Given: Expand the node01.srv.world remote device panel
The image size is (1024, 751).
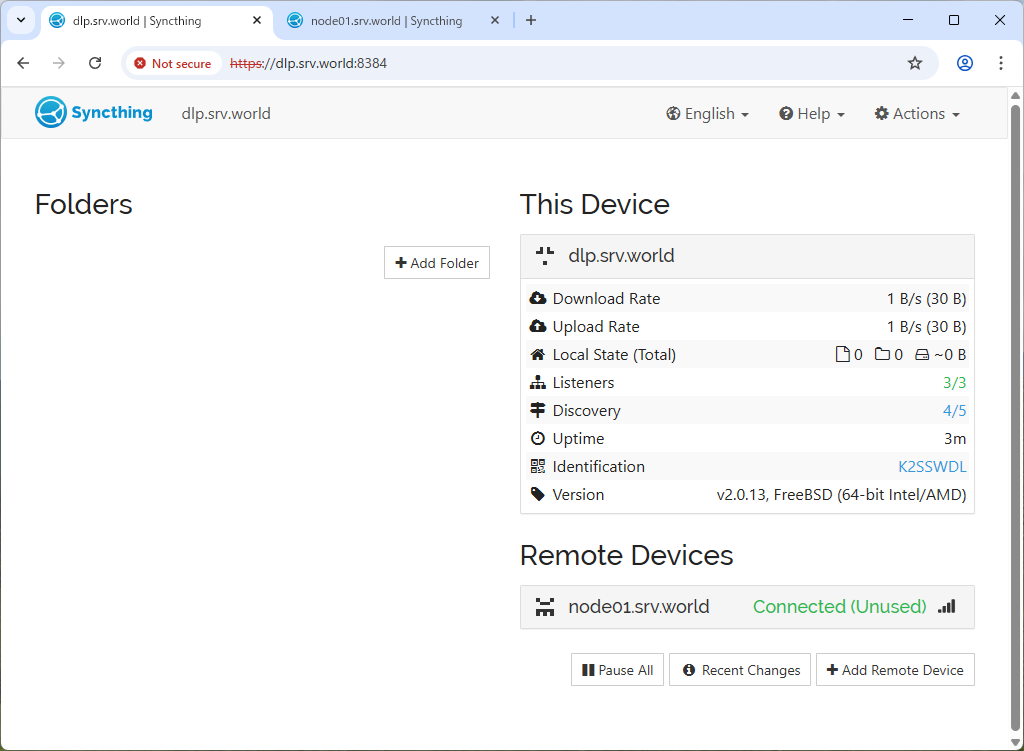Looking at the screenshot, I should (x=638, y=607).
